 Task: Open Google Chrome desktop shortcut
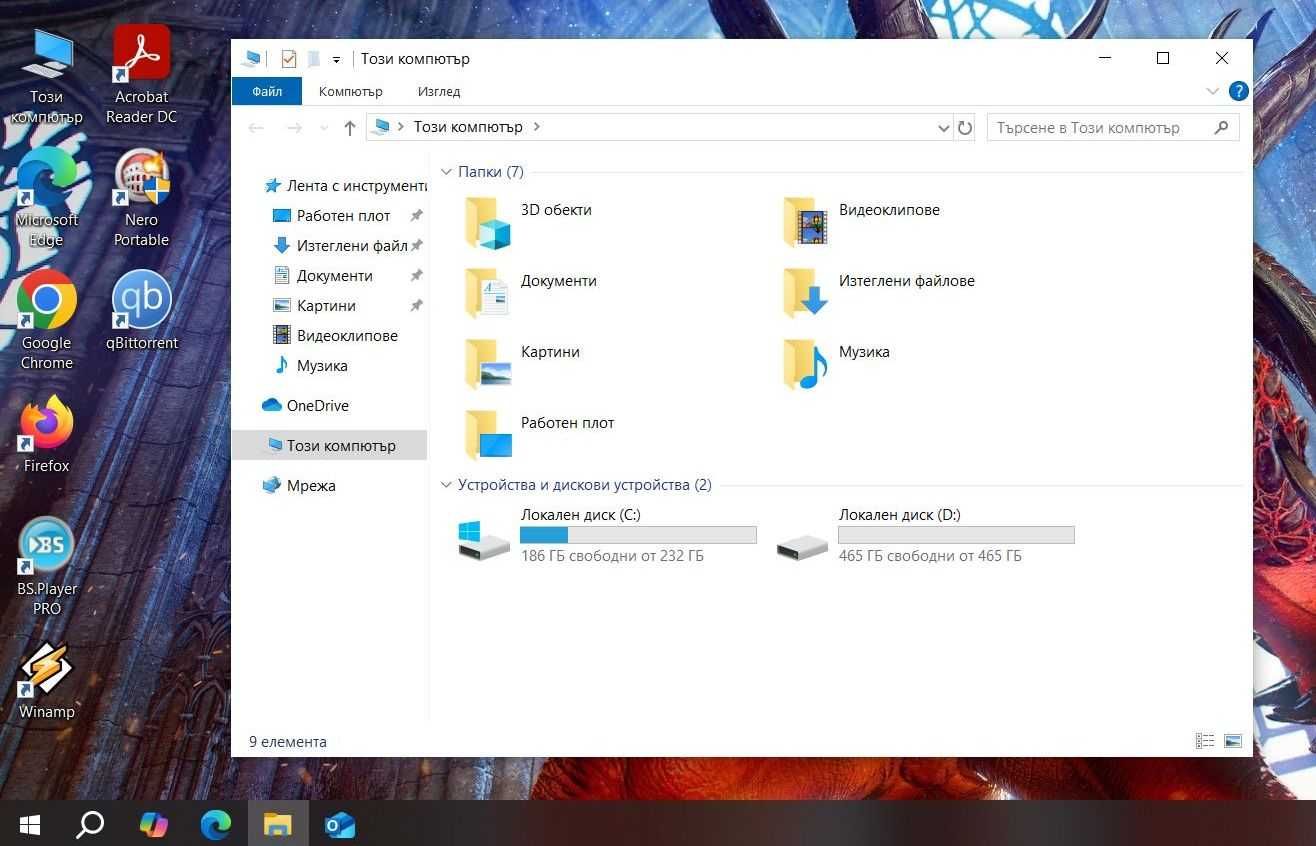pos(47,321)
